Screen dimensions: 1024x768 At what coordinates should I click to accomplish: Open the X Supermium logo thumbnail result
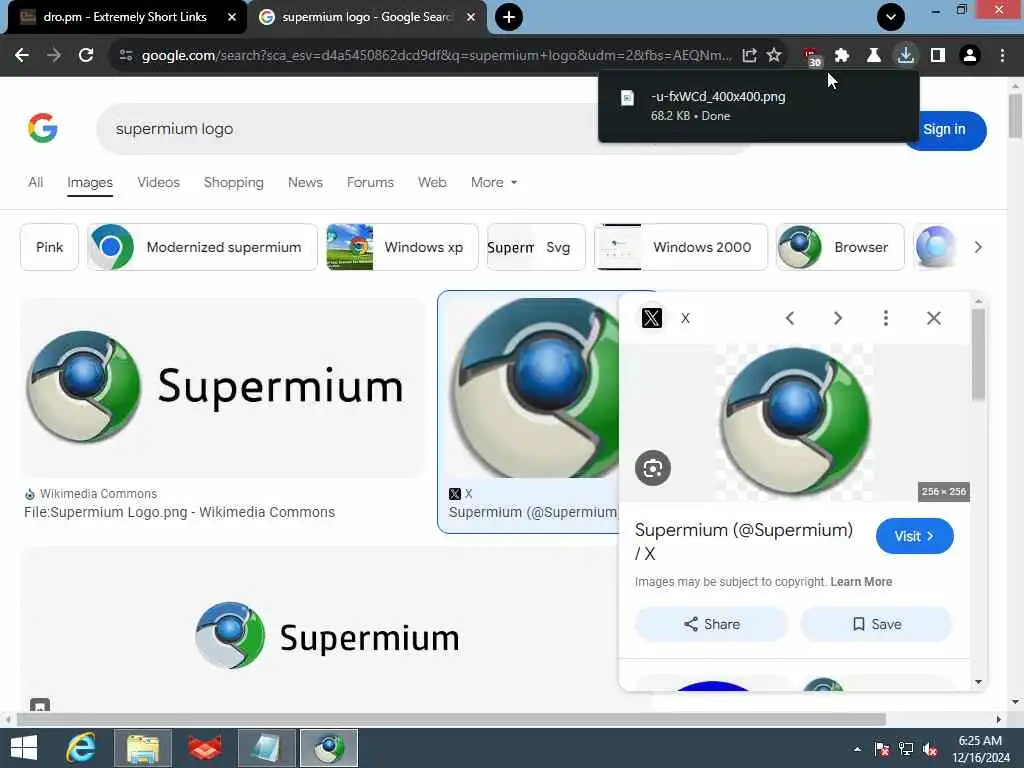click(x=530, y=388)
